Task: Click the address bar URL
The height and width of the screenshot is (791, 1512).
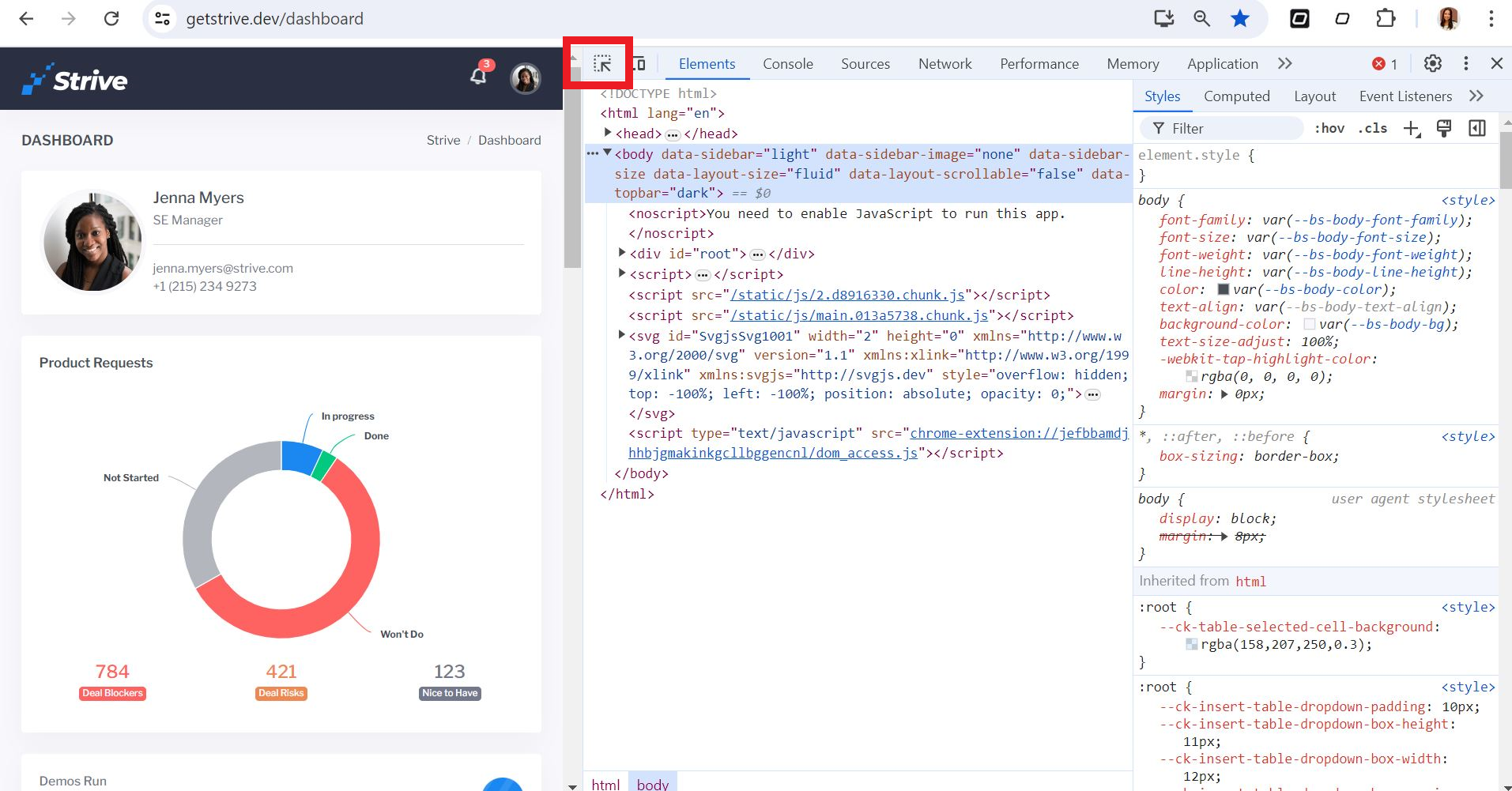Action: [x=274, y=18]
